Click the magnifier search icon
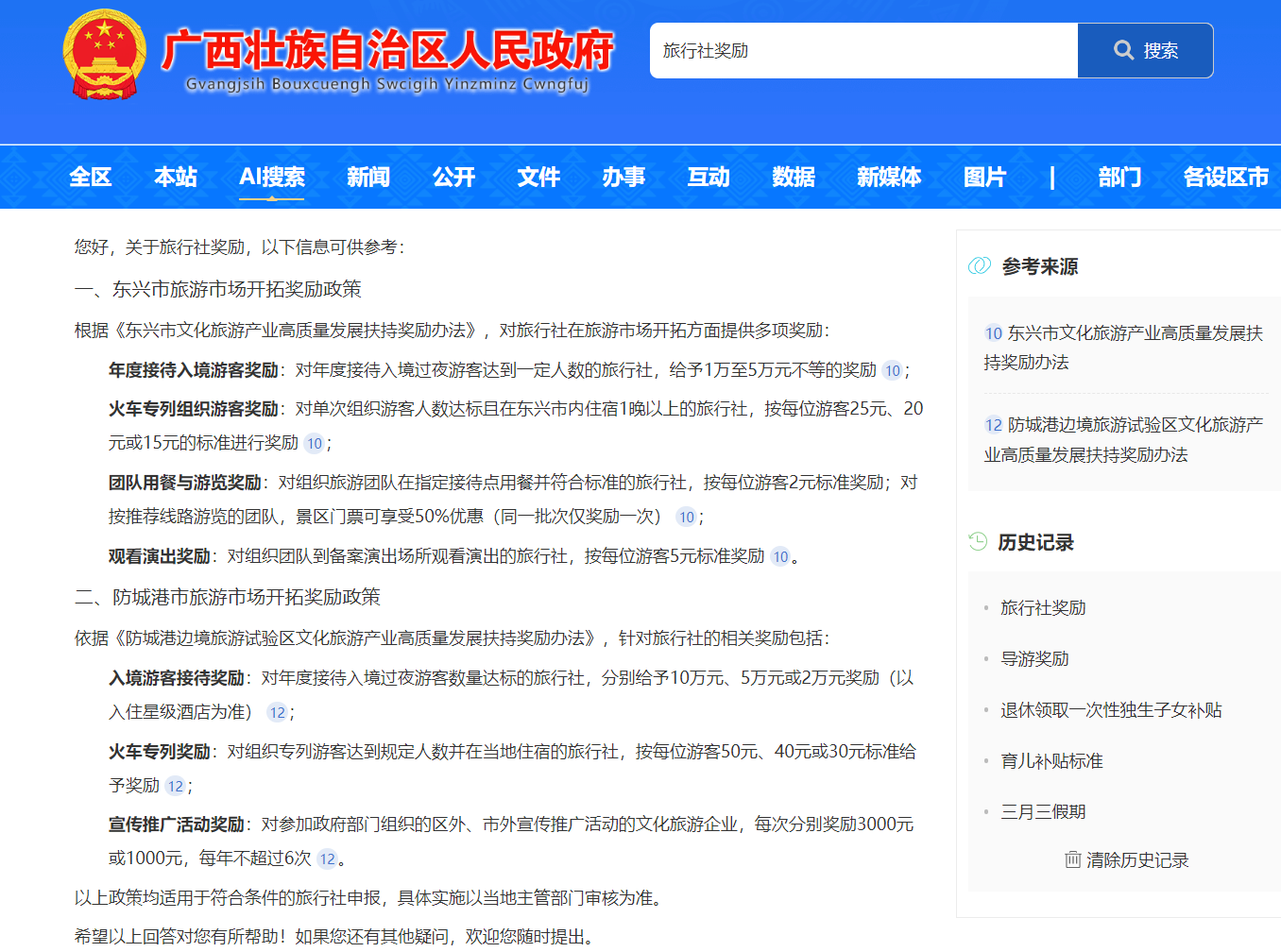 click(x=1123, y=51)
